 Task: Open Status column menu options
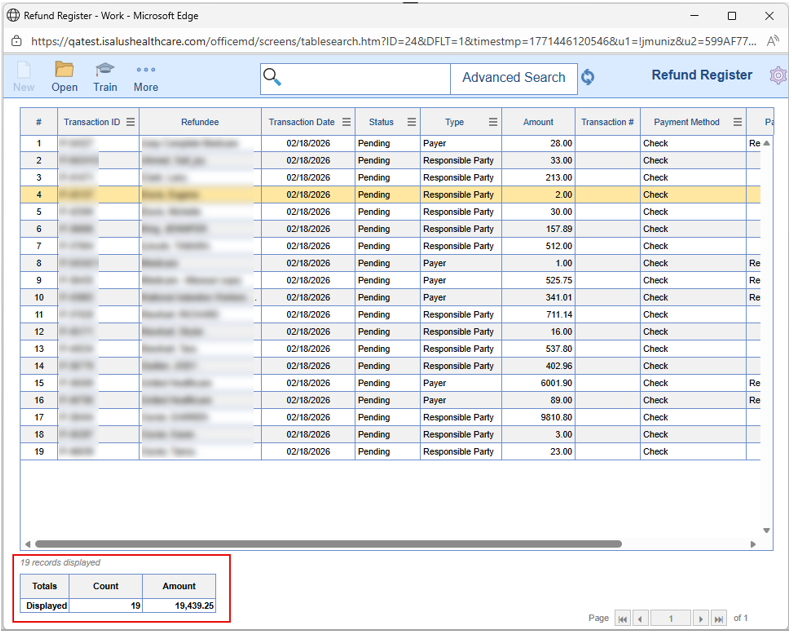[x=411, y=122]
